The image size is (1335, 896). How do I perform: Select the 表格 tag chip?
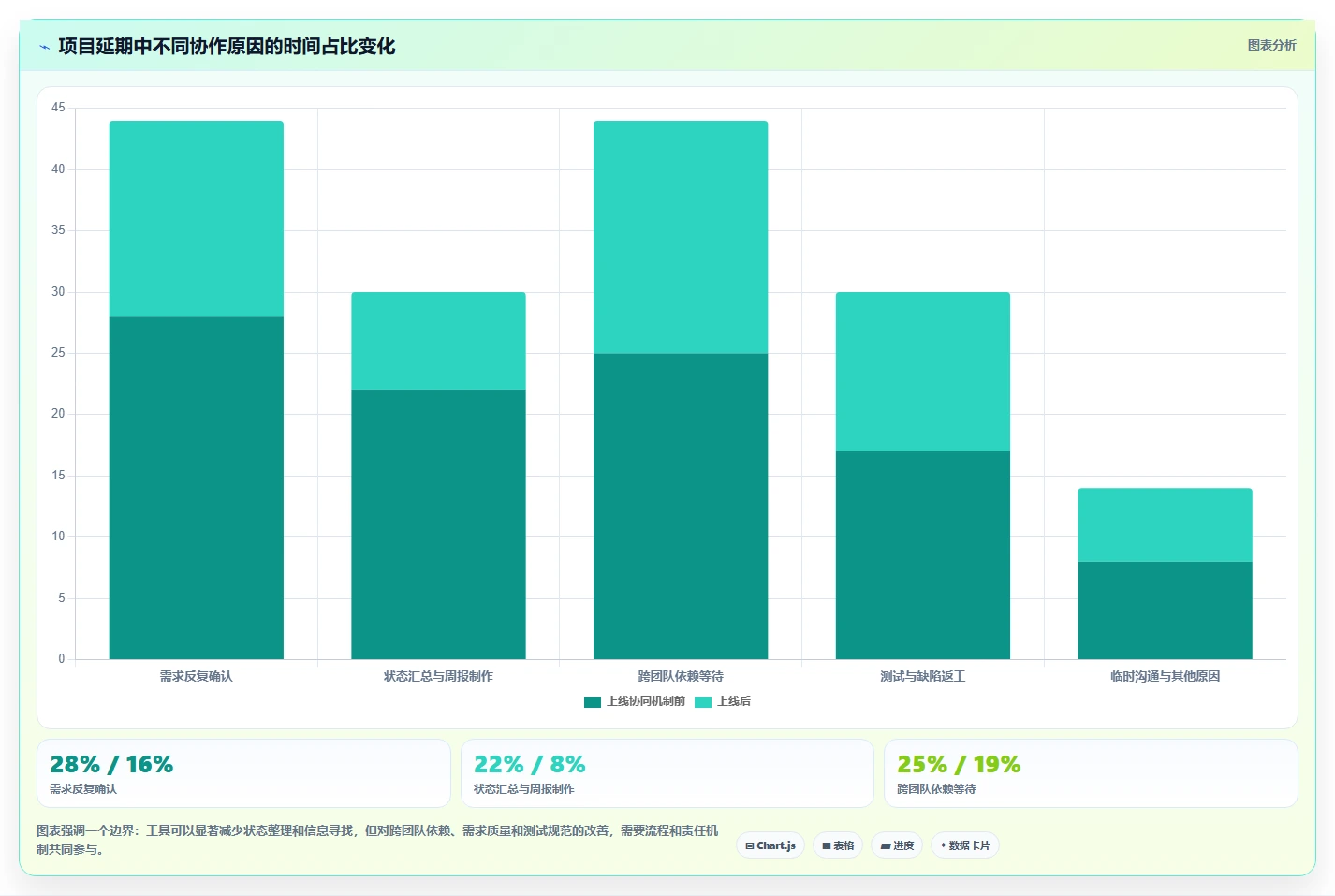[x=838, y=845]
